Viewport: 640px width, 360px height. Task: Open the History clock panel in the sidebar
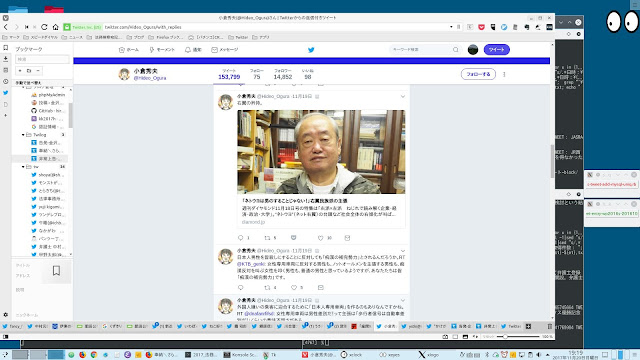(x=6, y=82)
